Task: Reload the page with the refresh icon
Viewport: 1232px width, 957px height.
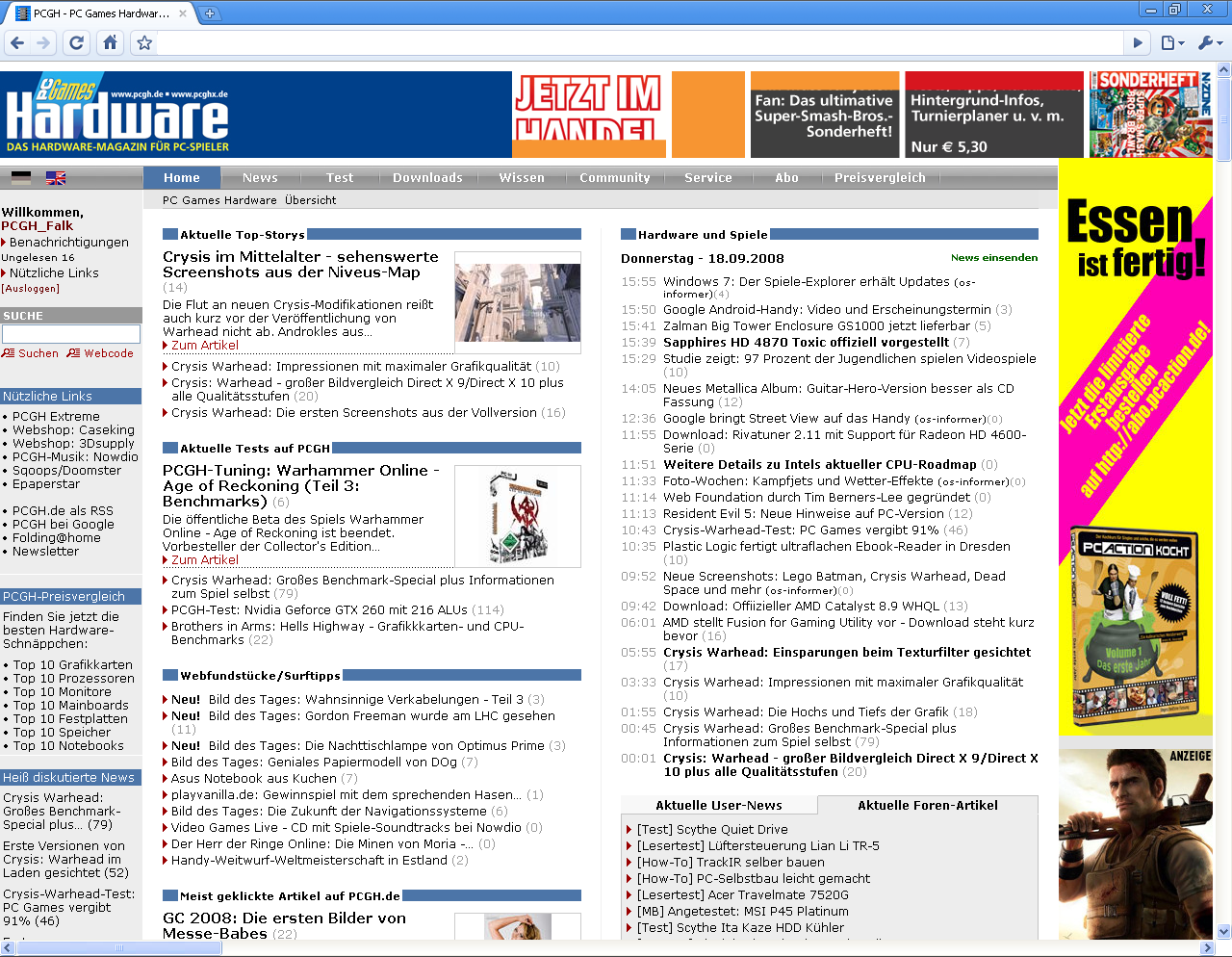Action: (77, 42)
